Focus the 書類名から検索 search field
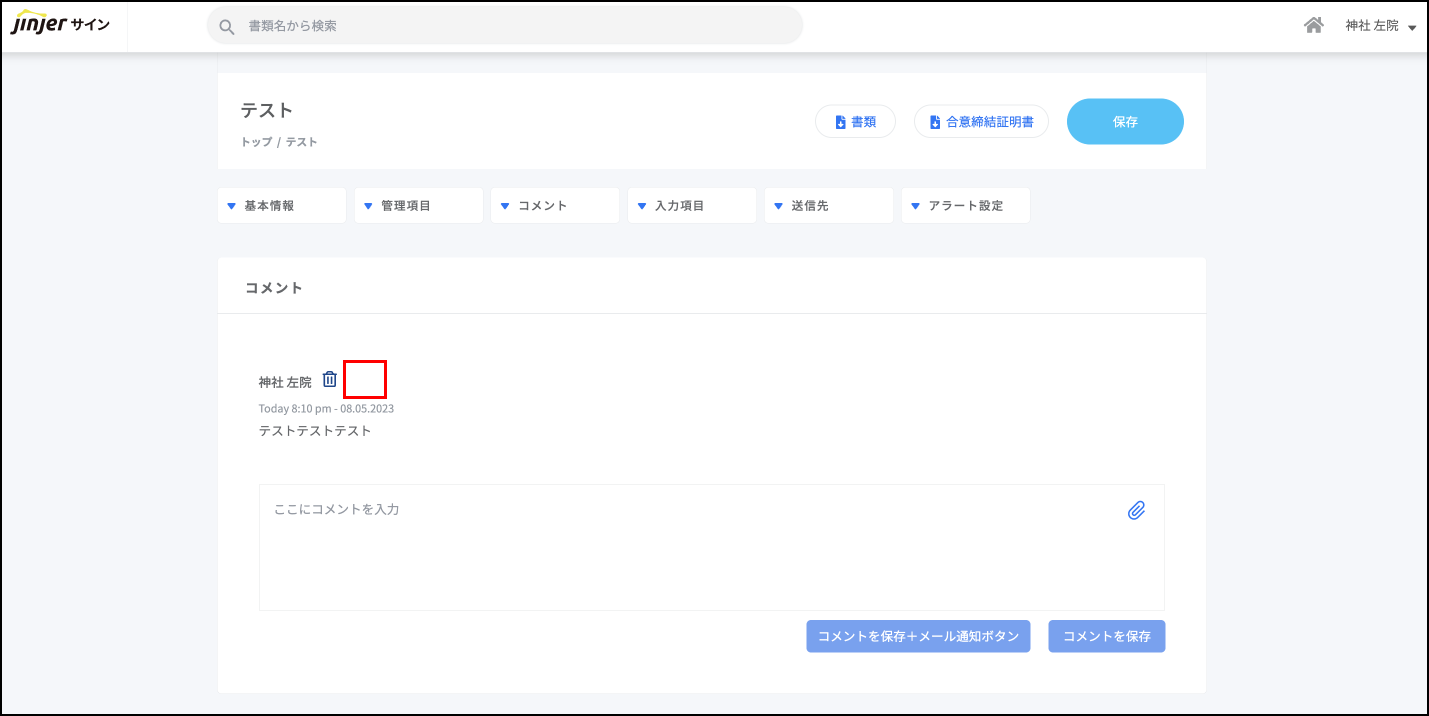This screenshot has width=1429, height=716. coord(520,26)
